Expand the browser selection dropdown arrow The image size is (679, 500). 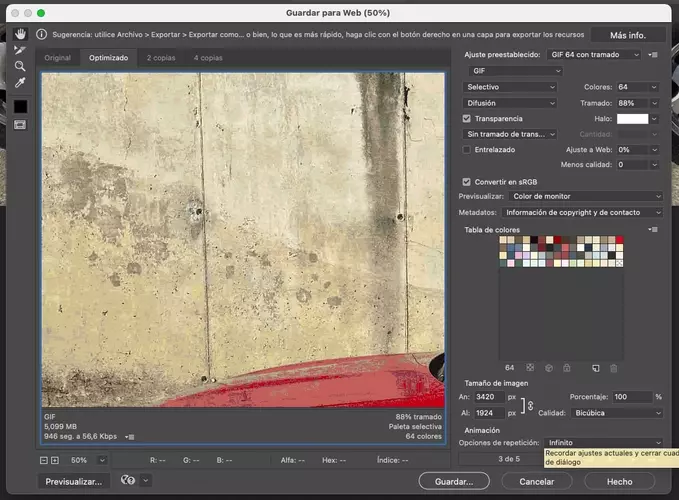146,480
